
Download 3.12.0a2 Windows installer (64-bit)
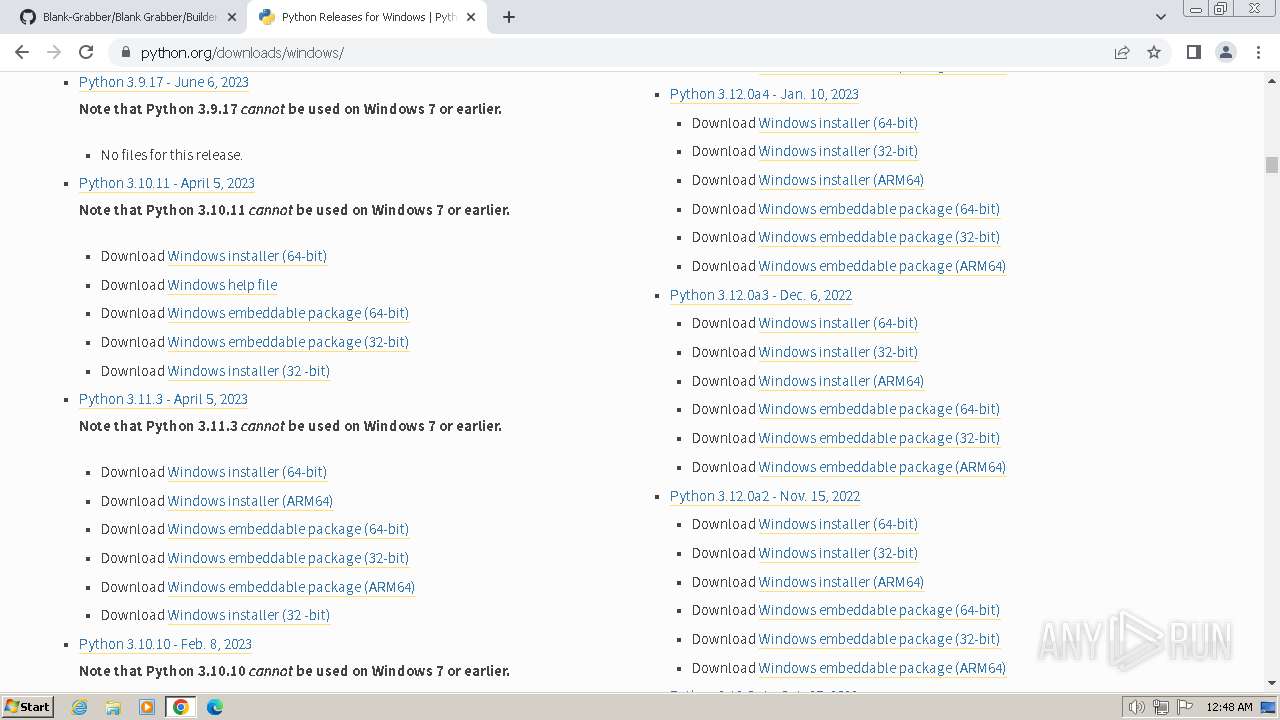pyautogui.click(x=838, y=524)
